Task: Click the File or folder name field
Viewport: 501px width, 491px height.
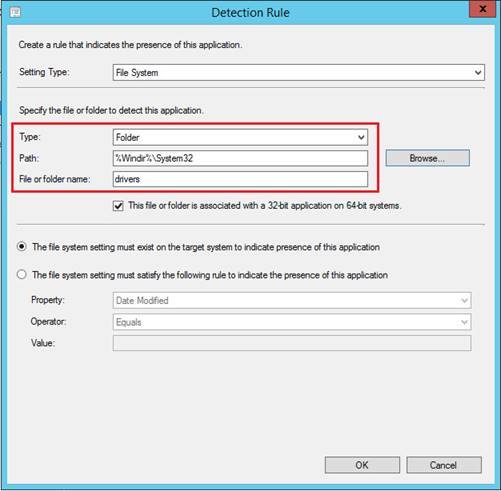Action: pos(240,179)
